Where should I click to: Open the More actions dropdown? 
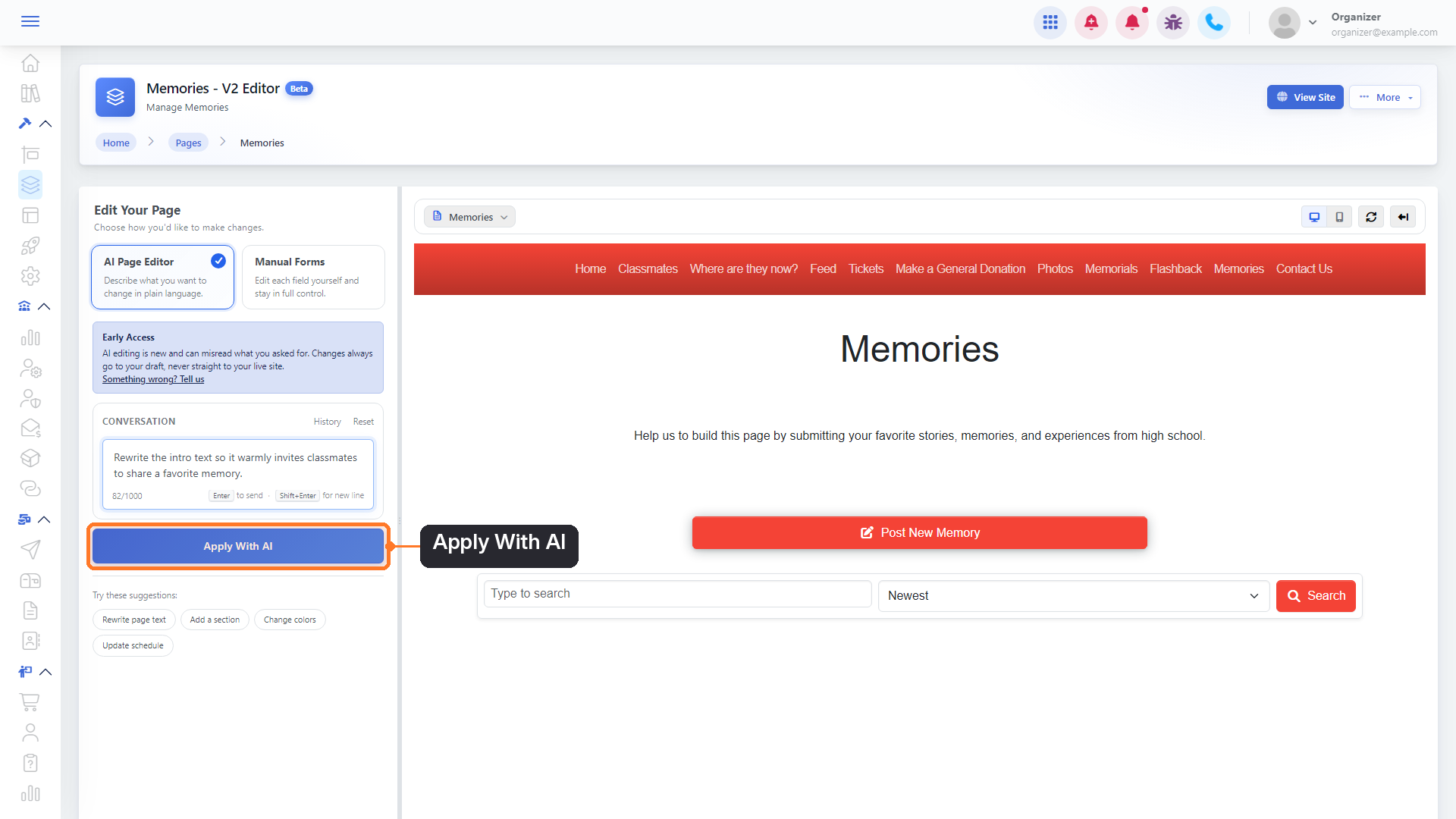click(1385, 97)
